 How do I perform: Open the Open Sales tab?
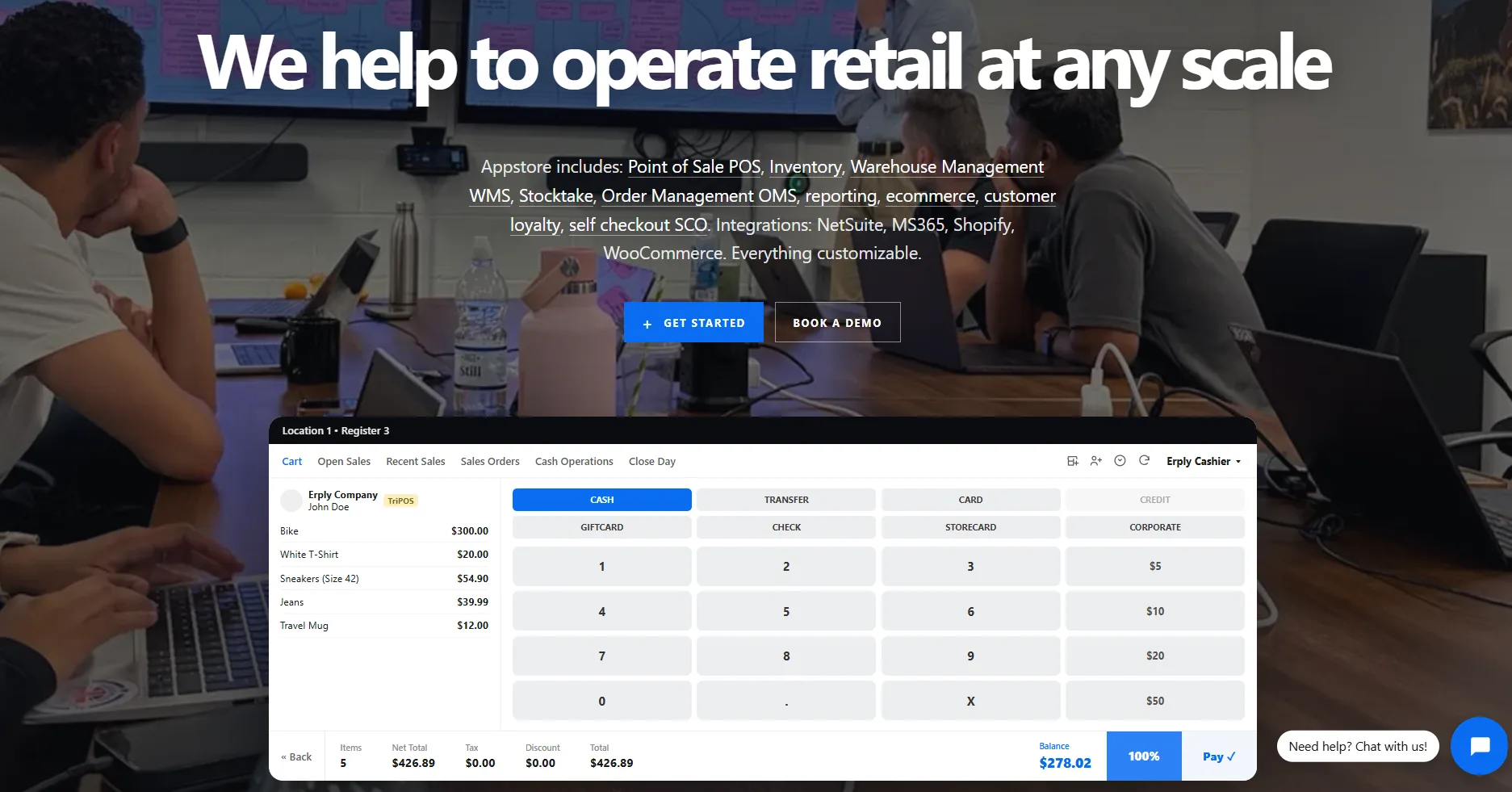(344, 462)
